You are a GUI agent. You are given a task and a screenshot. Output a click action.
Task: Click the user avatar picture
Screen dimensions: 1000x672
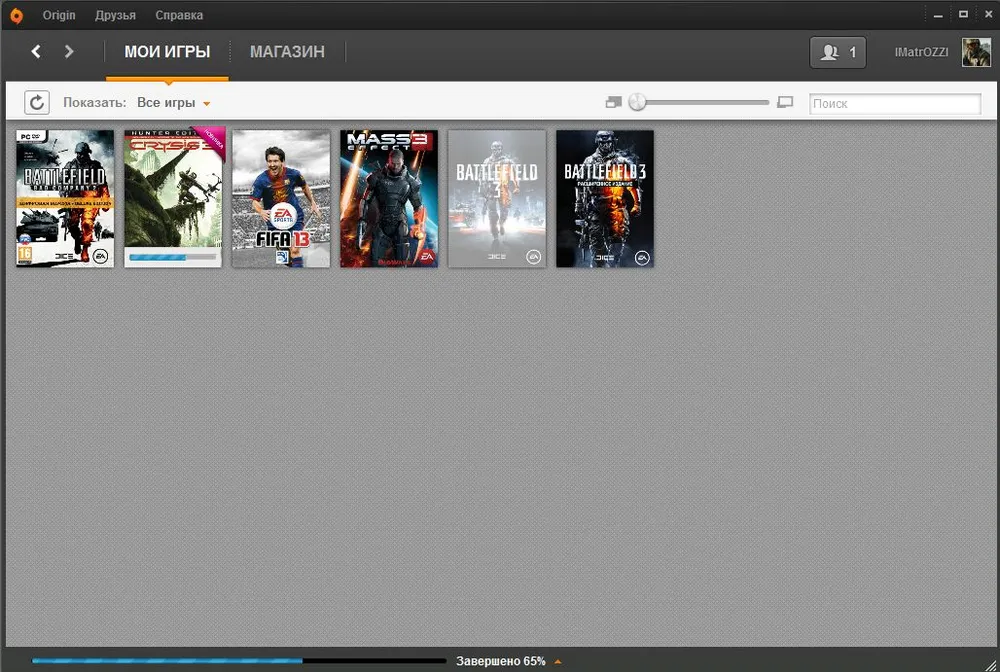pyautogui.click(x=976, y=52)
